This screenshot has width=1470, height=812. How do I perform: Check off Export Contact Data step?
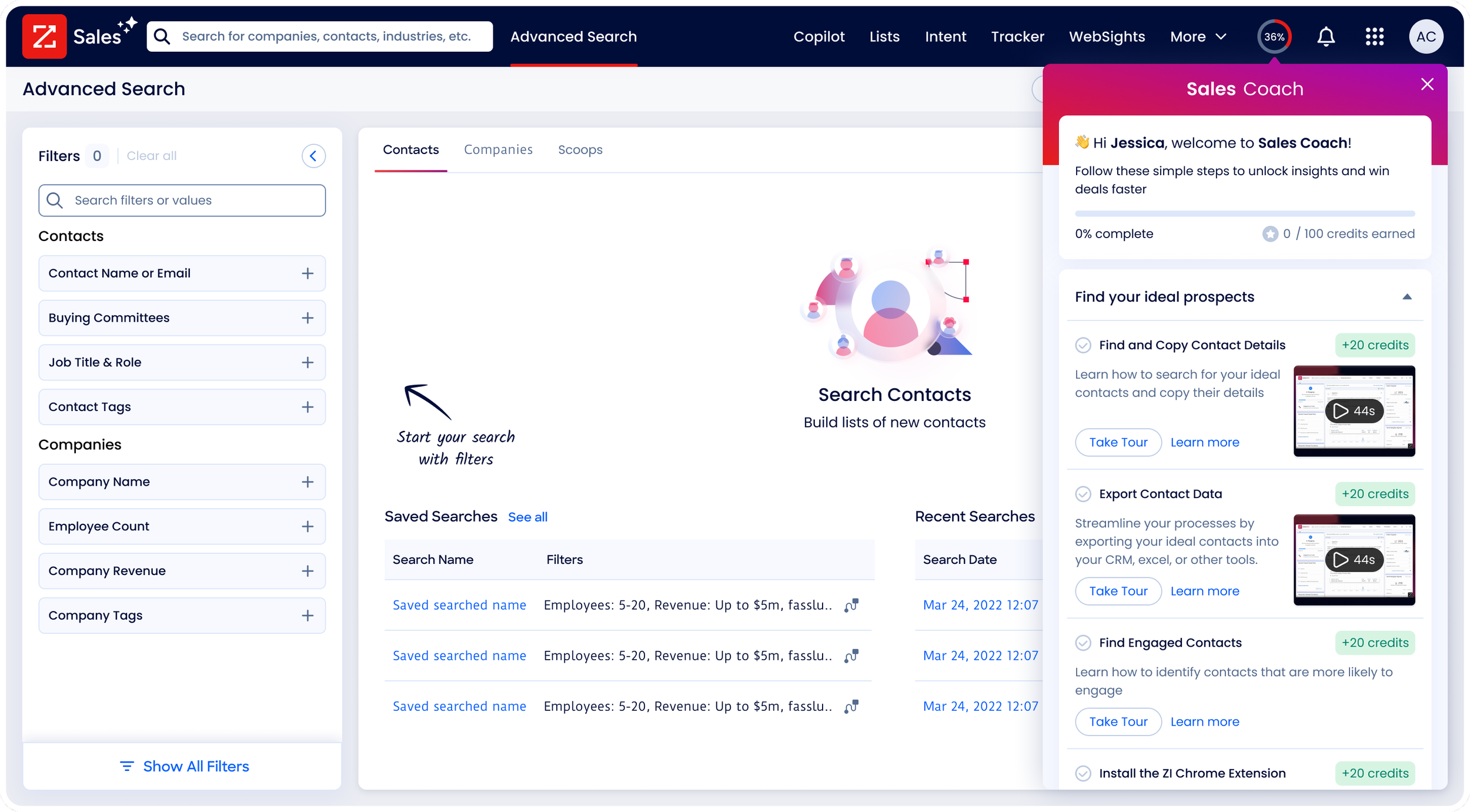click(x=1083, y=494)
